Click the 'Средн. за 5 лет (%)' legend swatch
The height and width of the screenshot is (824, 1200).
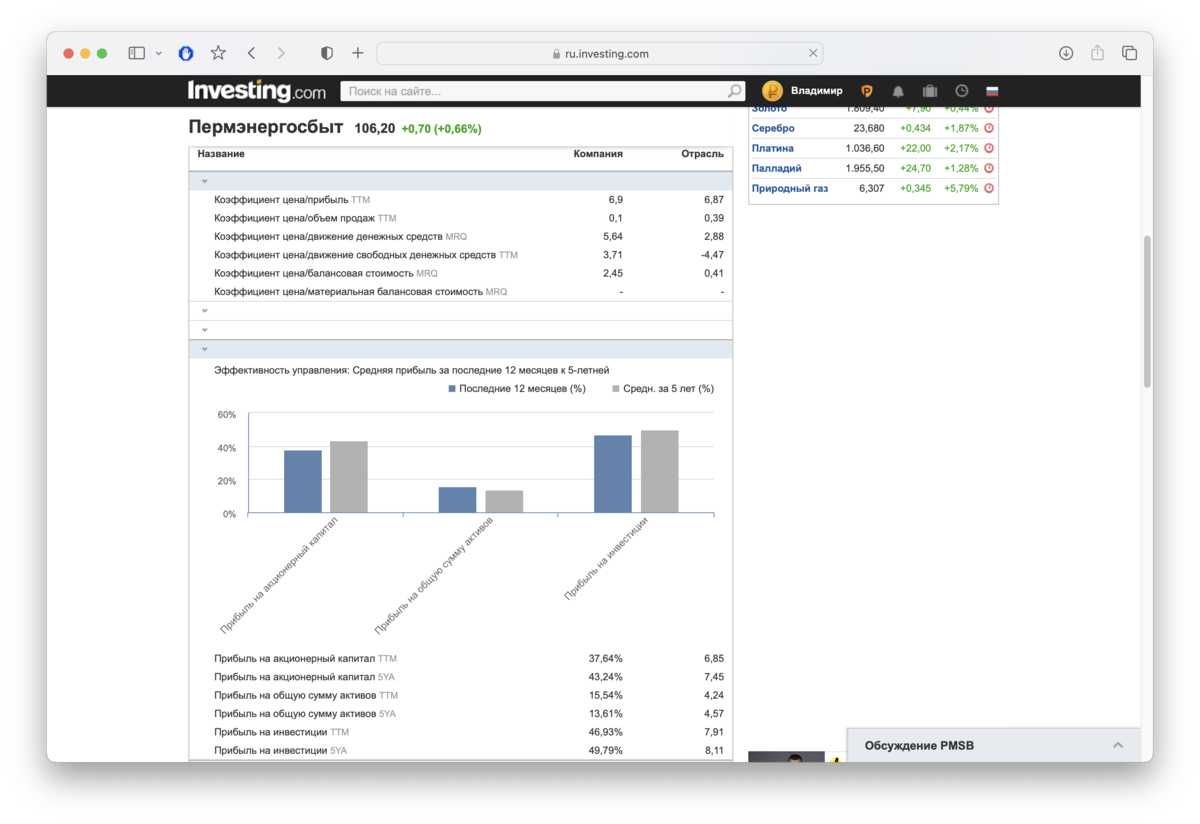click(616, 389)
